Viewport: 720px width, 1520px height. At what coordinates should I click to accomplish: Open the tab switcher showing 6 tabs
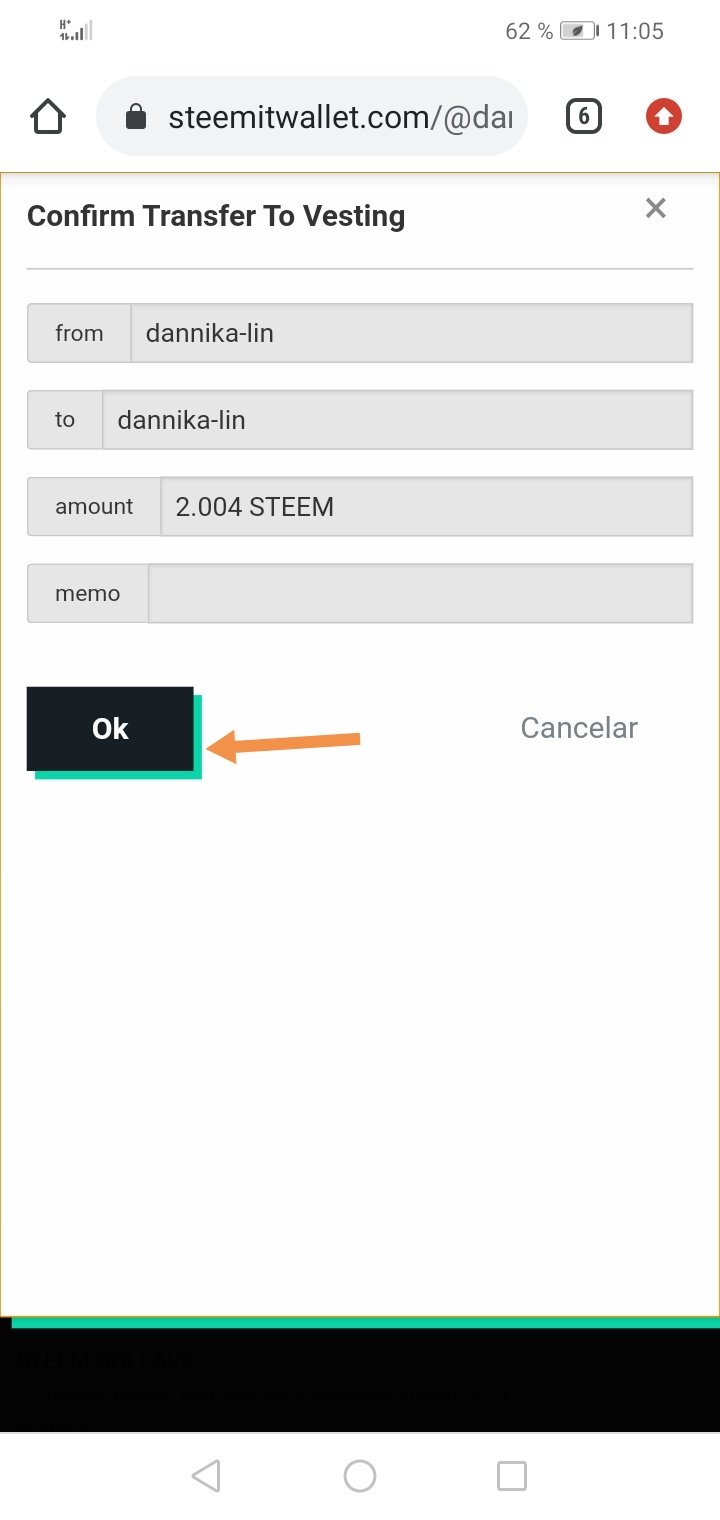point(583,117)
